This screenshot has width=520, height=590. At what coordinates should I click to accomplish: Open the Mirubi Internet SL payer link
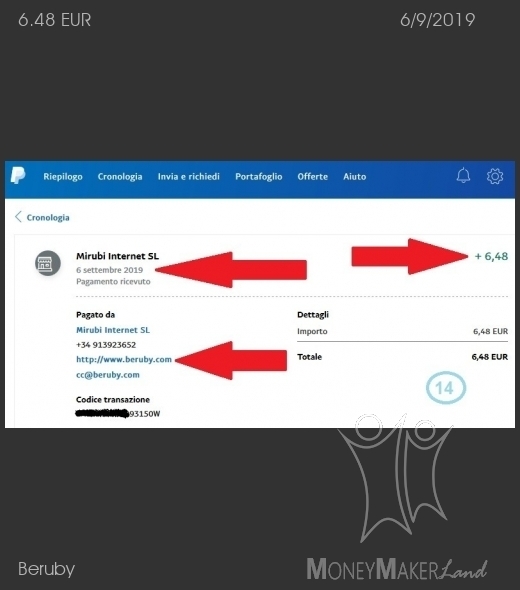click(113, 330)
